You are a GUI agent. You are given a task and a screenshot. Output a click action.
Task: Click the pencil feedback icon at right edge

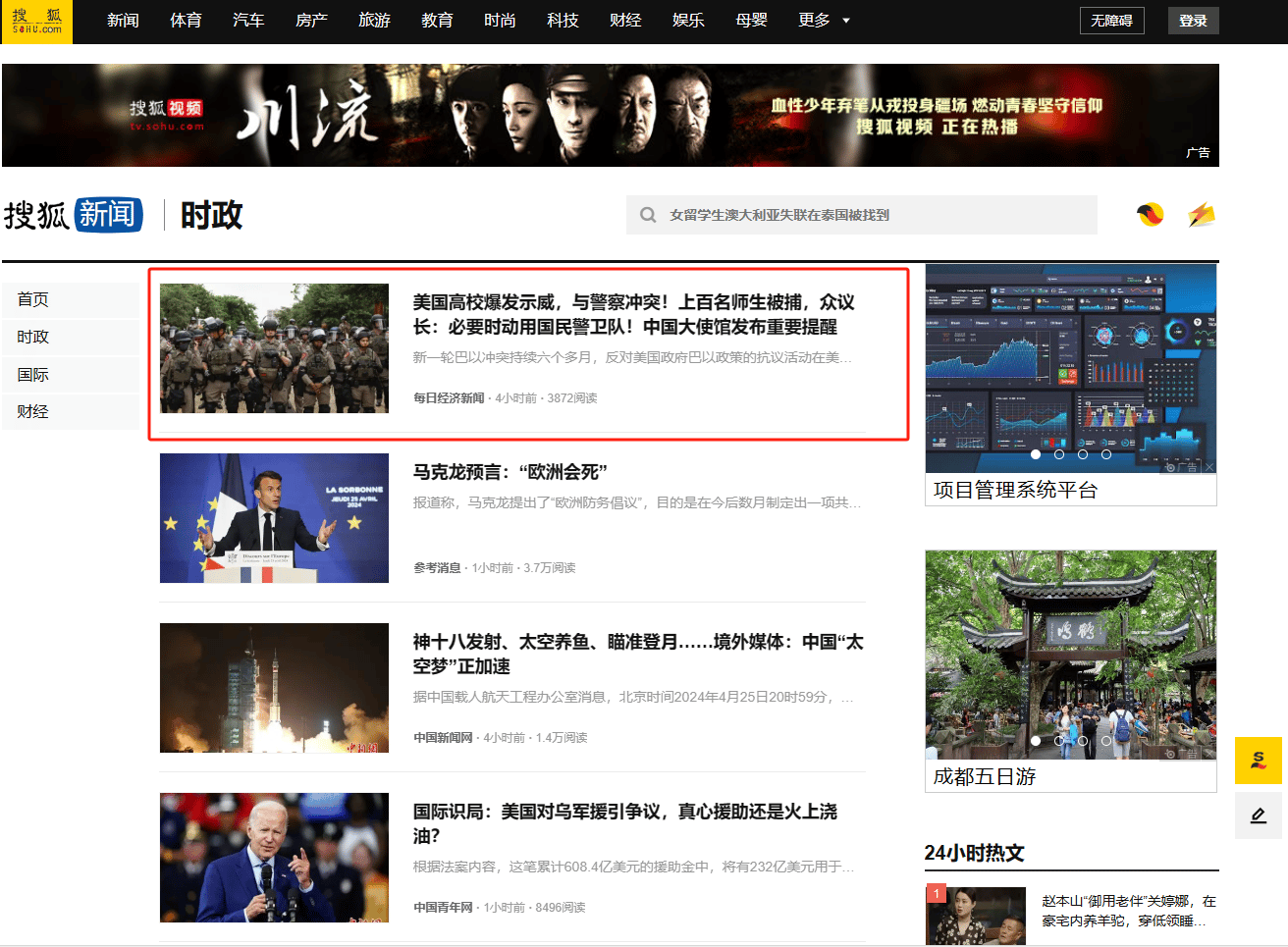pos(1259,815)
